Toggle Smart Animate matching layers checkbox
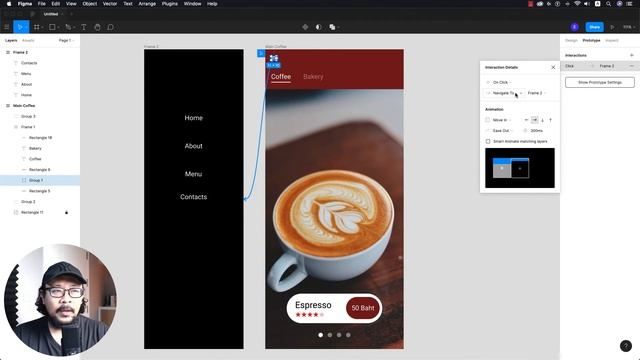Viewport: 640px width, 360px height. 488,141
